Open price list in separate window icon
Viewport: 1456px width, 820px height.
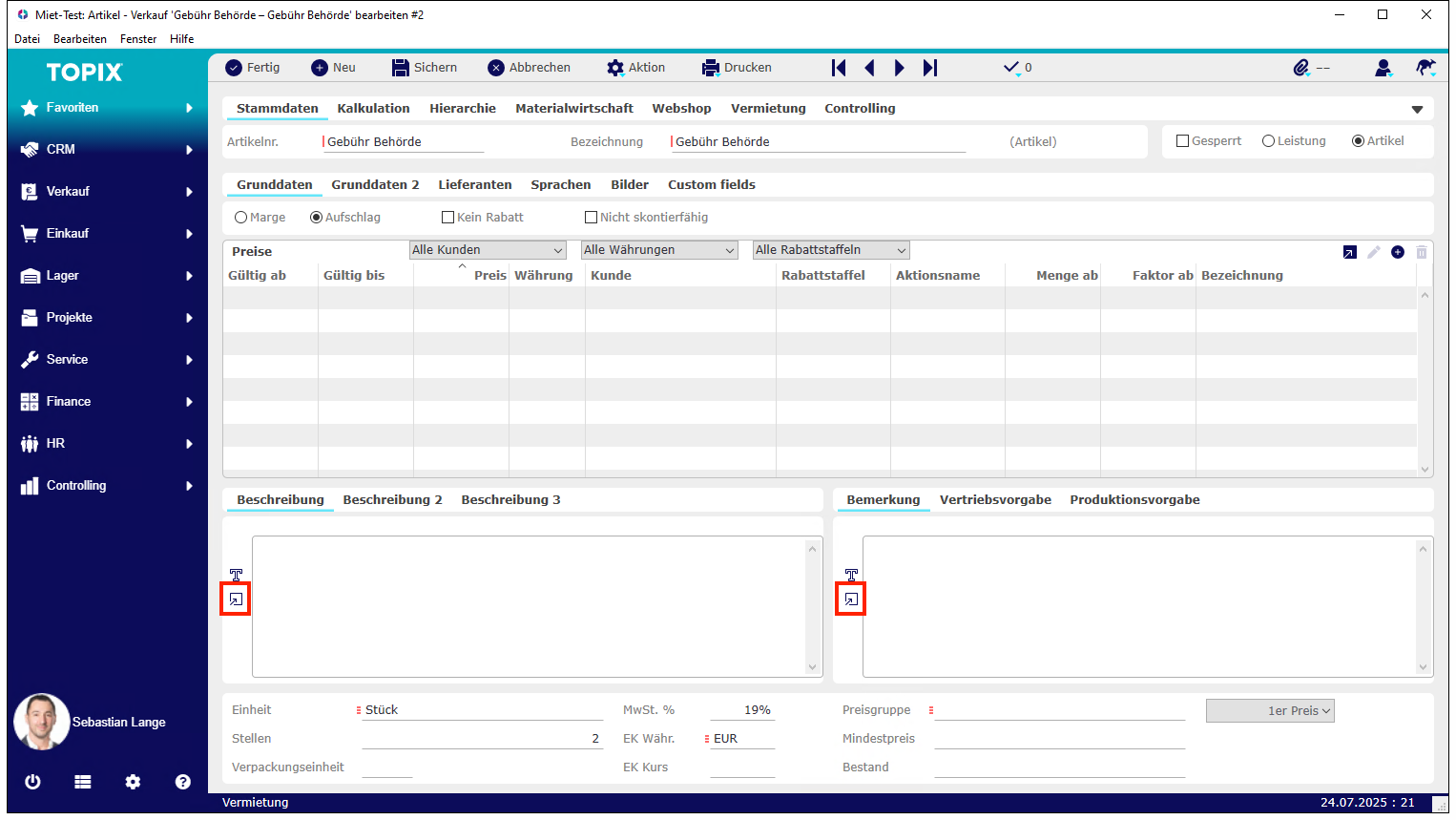tap(1349, 252)
